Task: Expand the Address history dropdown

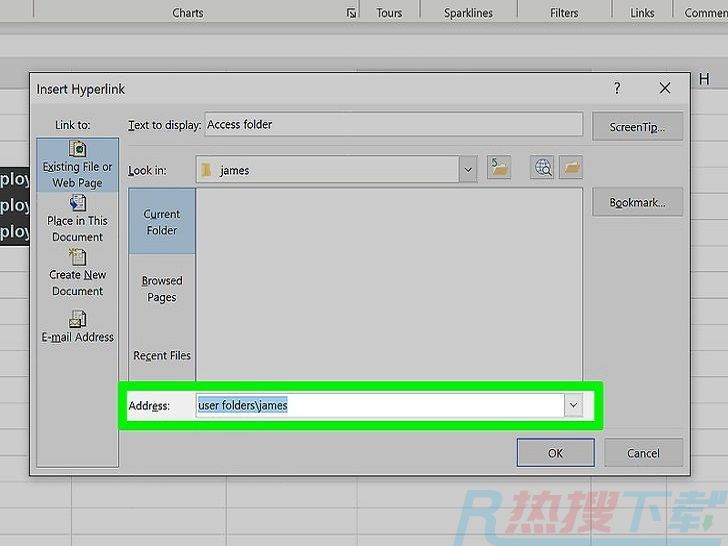Action: coord(573,405)
